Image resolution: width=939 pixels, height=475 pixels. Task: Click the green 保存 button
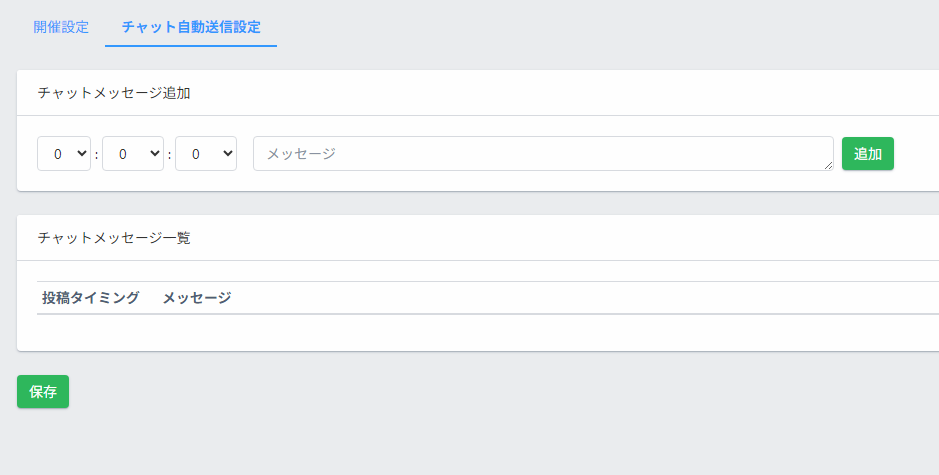[43, 392]
